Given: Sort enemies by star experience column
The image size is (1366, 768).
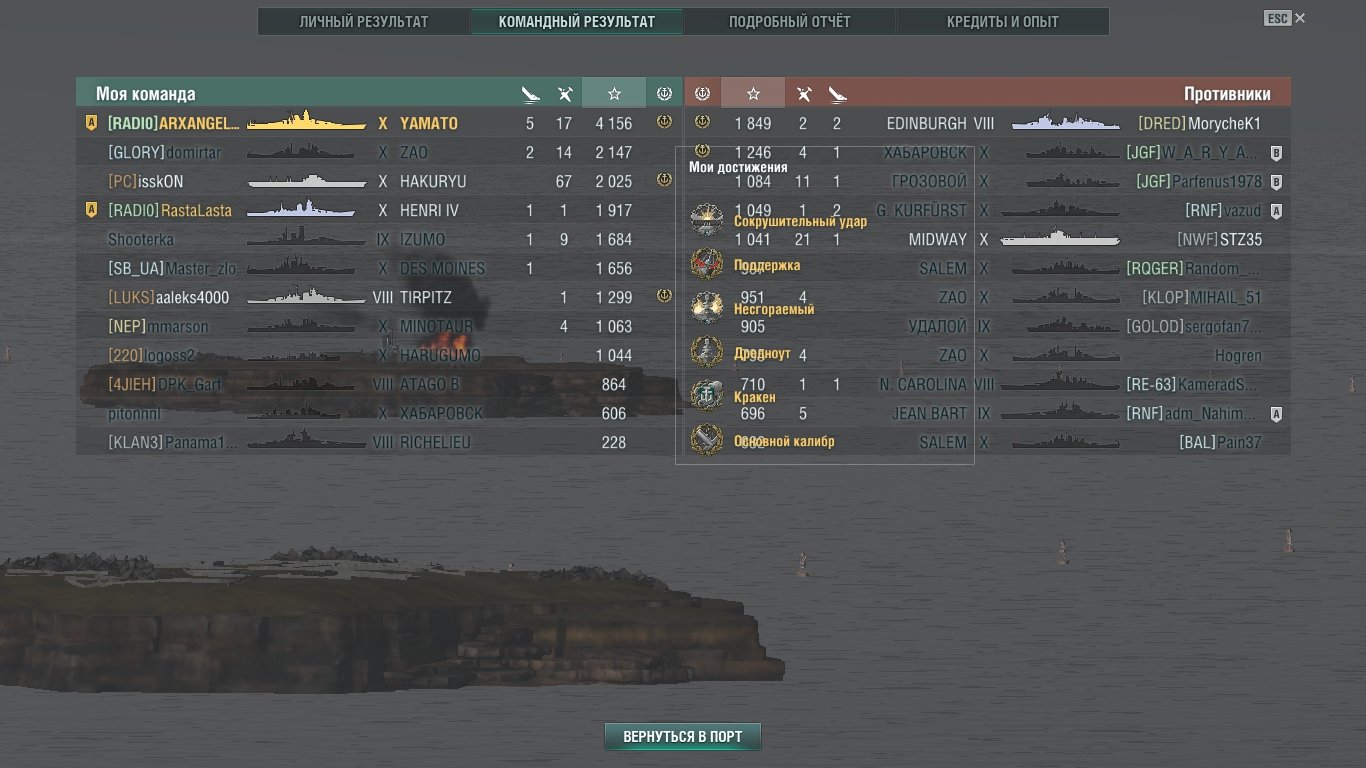Looking at the screenshot, I should (753, 93).
